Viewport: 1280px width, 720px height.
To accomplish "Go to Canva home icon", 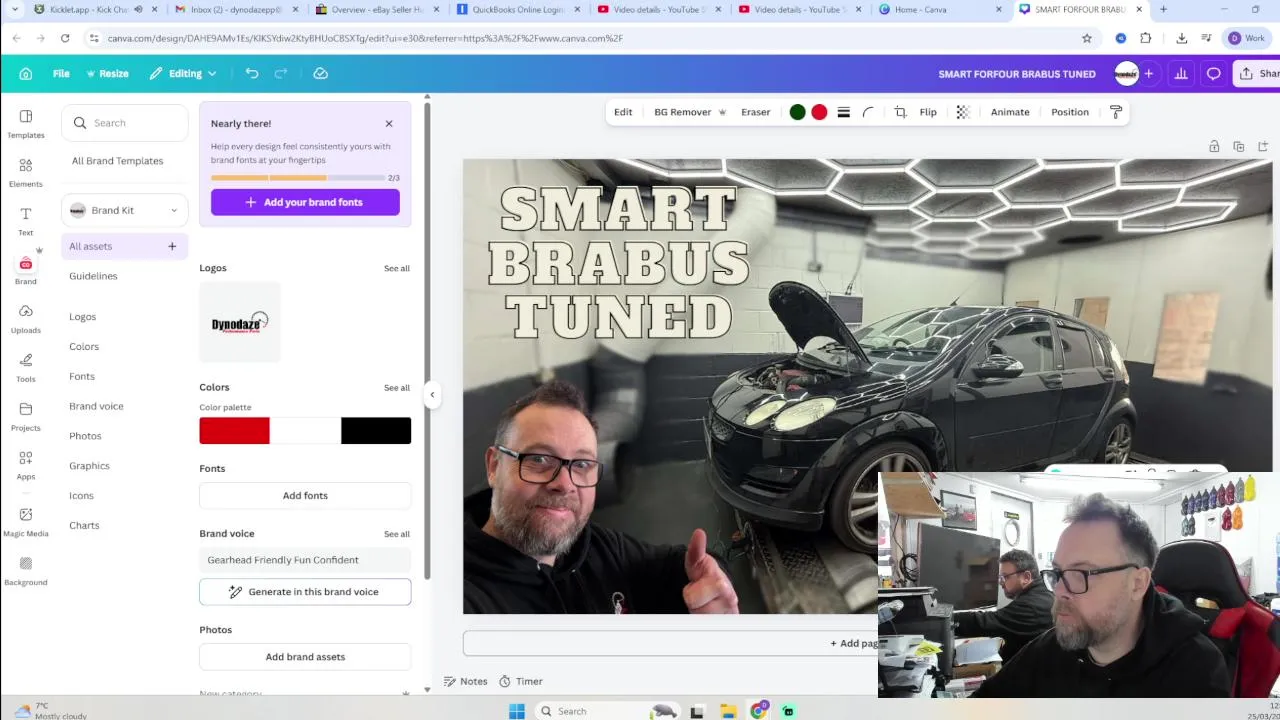I will pos(26,73).
